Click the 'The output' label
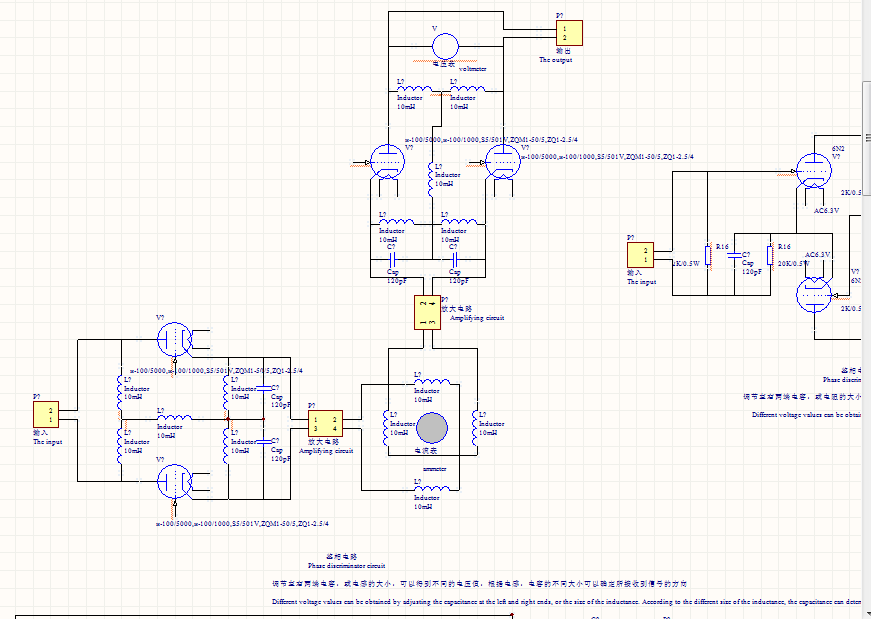 pyautogui.click(x=555, y=59)
